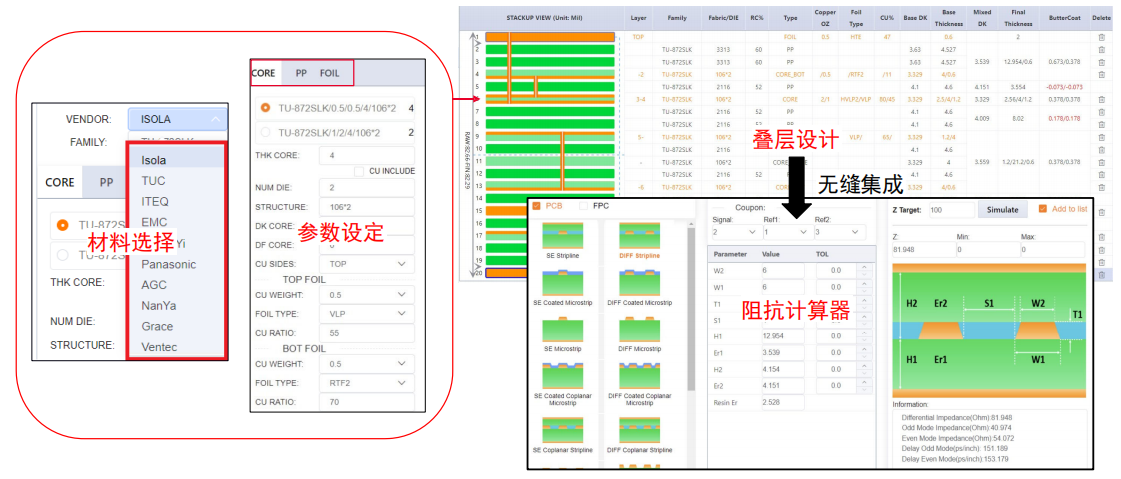Click the Max impedance field
This screenshot has height=479, width=1121.
coord(1052,250)
